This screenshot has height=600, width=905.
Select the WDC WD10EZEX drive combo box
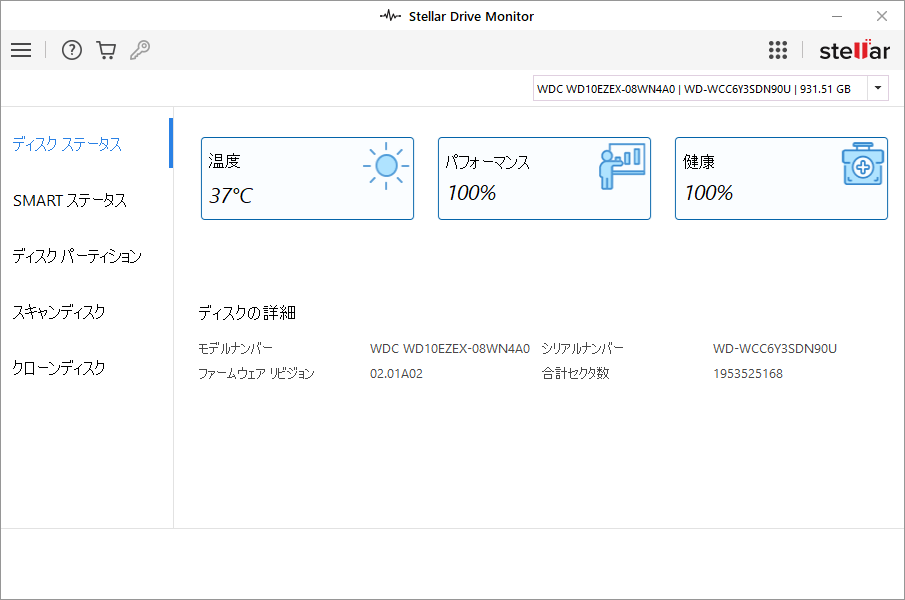tap(699, 88)
